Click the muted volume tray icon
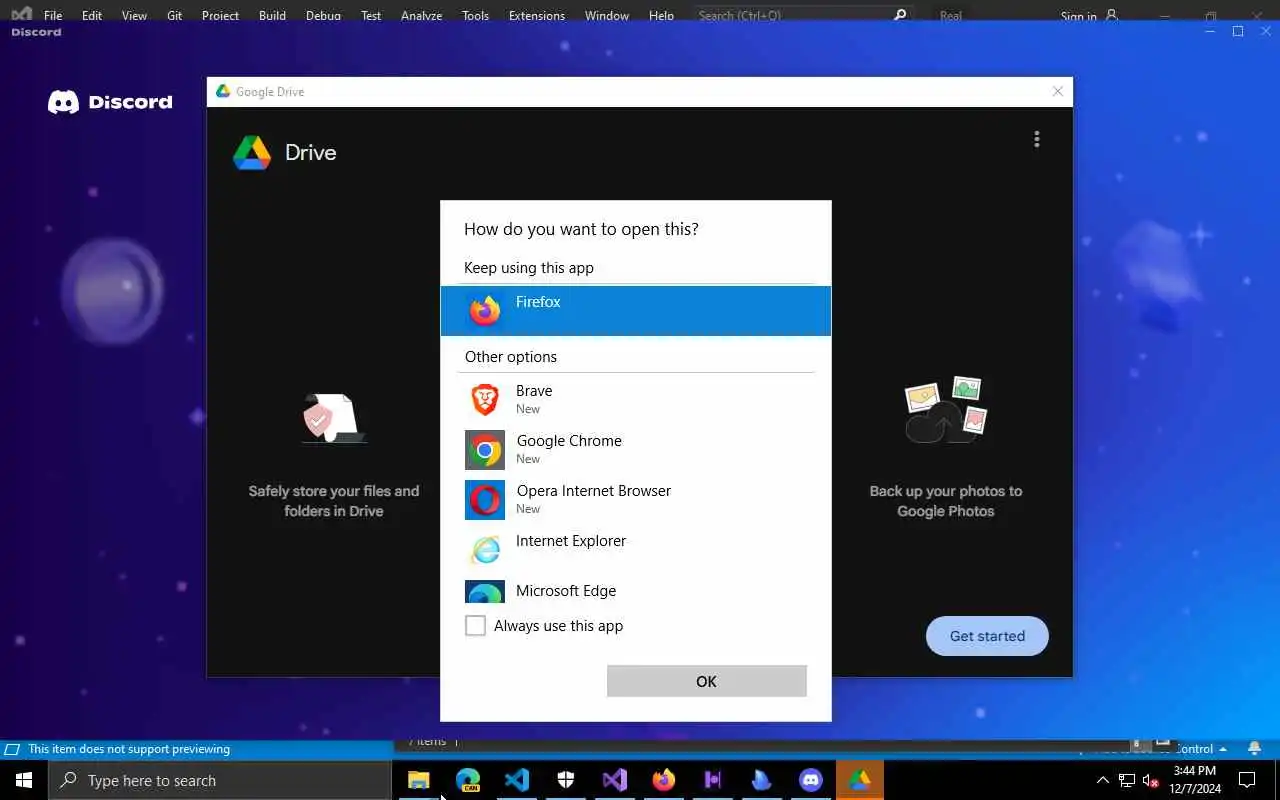 pyautogui.click(x=1151, y=780)
